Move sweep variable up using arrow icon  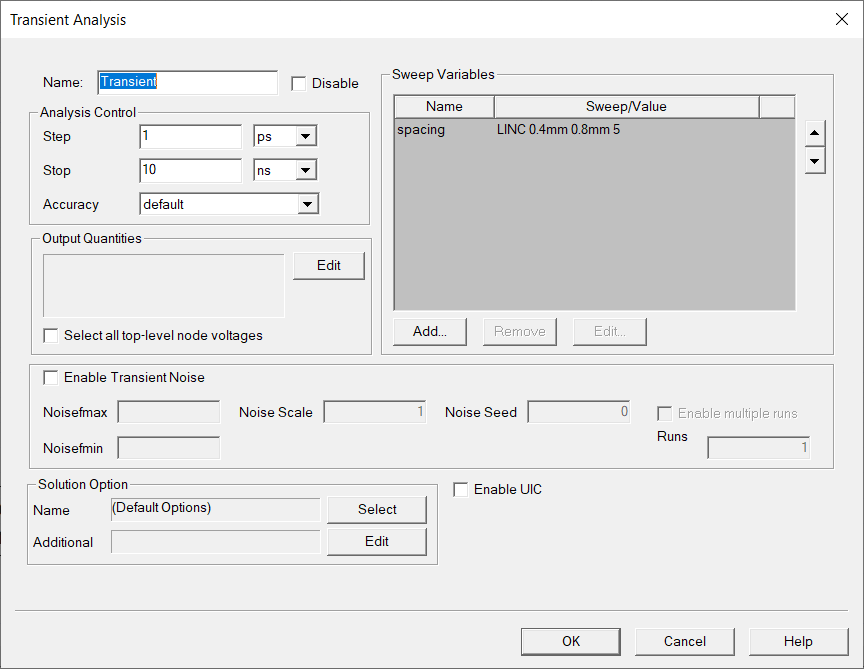[815, 132]
